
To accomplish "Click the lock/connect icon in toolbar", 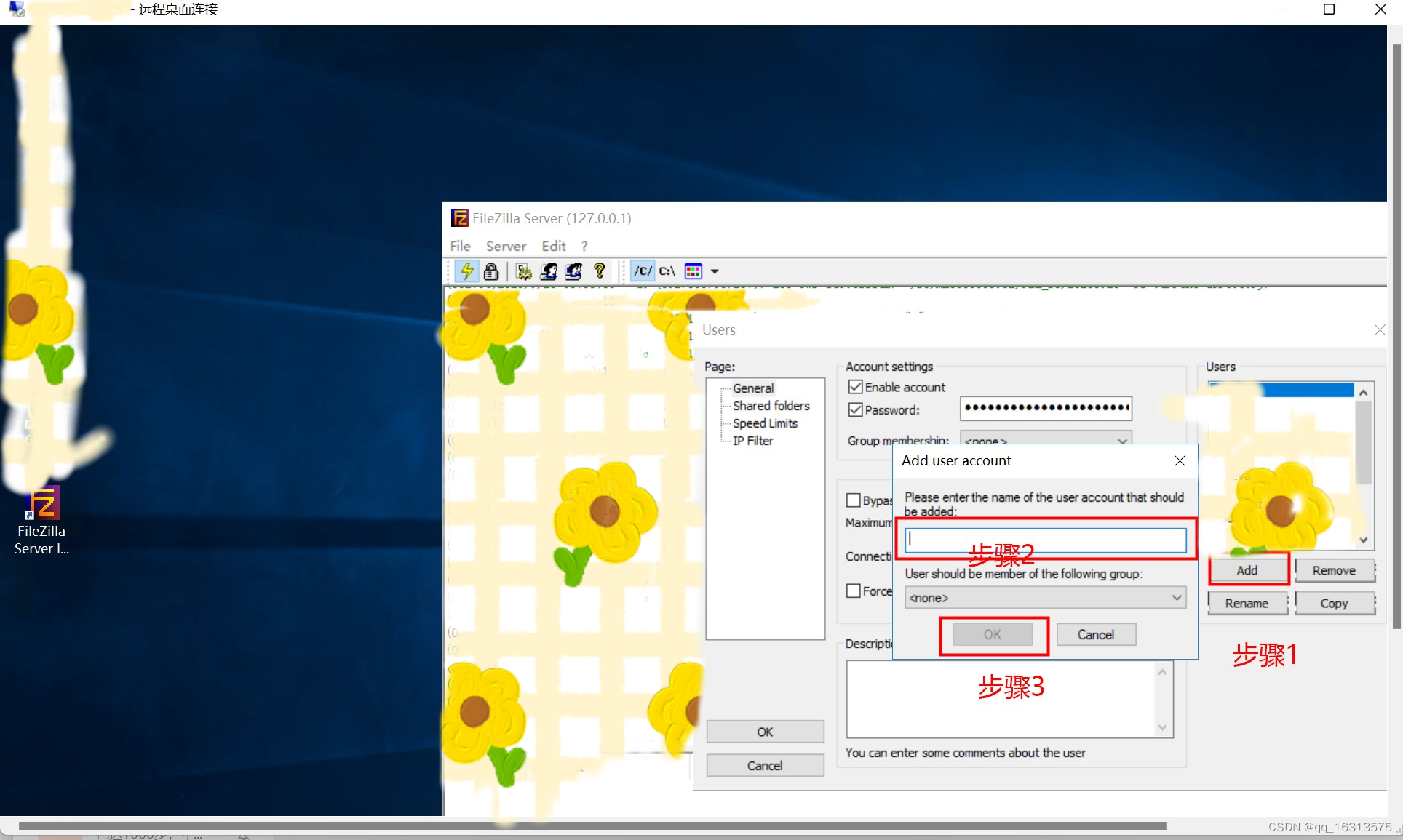I will click(491, 271).
